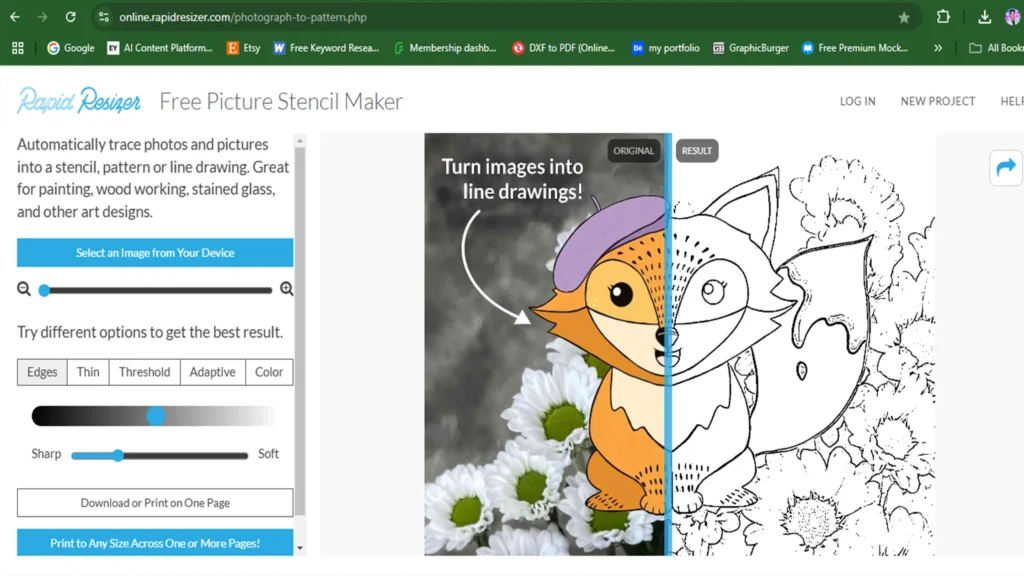This screenshot has width=1024, height=576.
Task: Choose the Threshold tracing option
Action: click(x=144, y=372)
